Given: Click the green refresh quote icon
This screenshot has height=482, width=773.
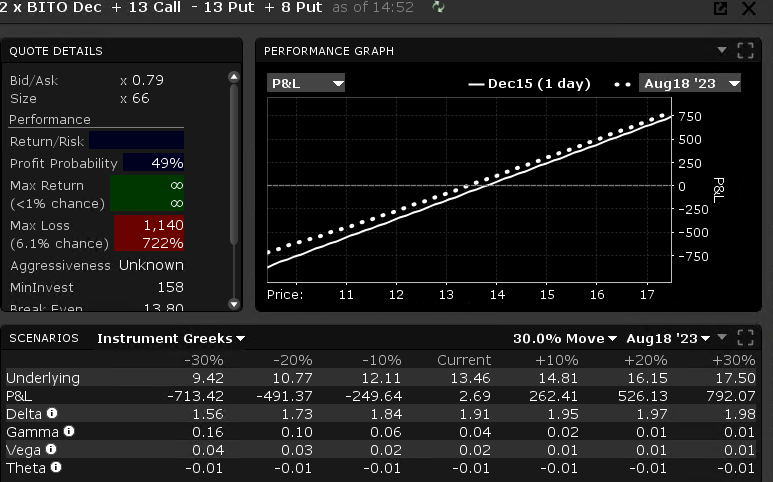Looking at the screenshot, I should pyautogui.click(x=438, y=8).
